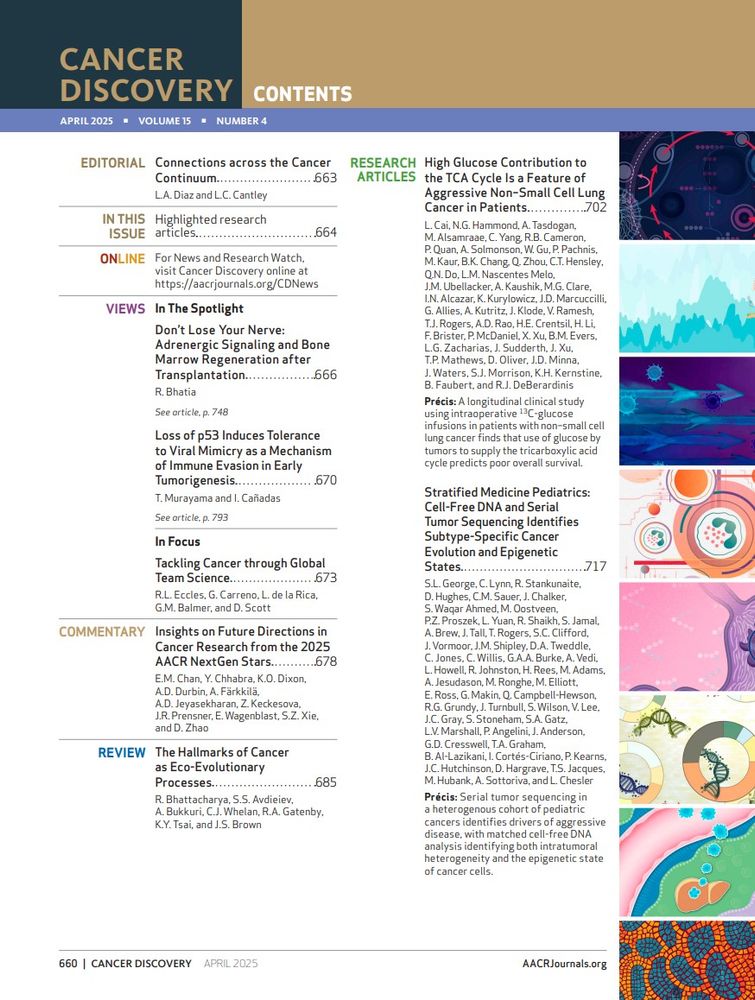Click the CANCER DISCOVERY journal title
The width and height of the screenshot is (755, 1000).
(146, 75)
